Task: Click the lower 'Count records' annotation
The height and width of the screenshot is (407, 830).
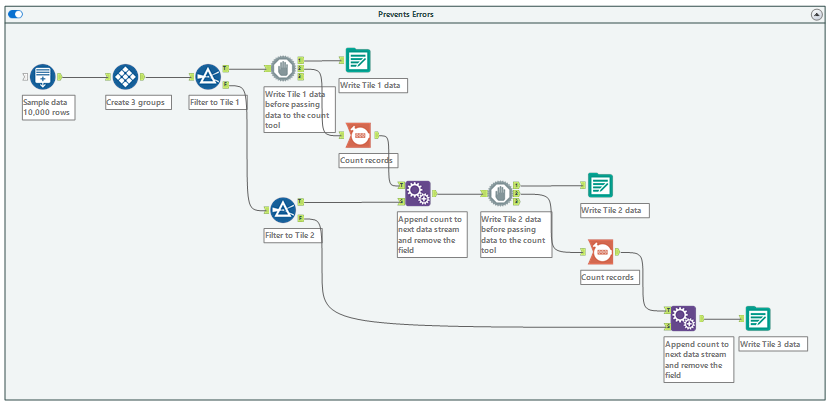Action: pyautogui.click(x=611, y=277)
